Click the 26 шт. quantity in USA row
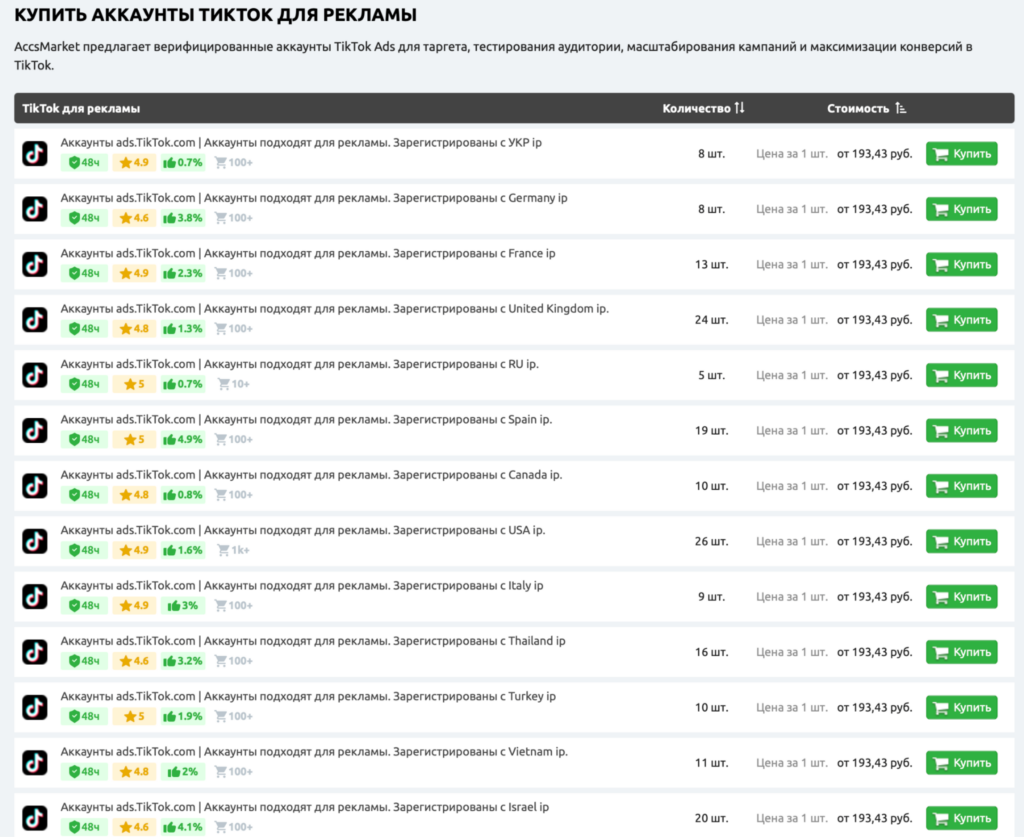This screenshot has width=1024, height=837. point(711,541)
